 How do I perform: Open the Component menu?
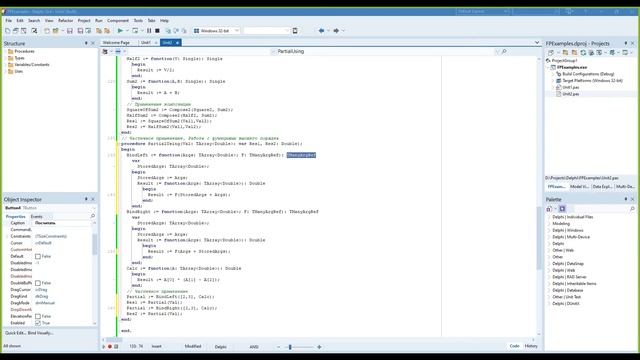point(118,20)
